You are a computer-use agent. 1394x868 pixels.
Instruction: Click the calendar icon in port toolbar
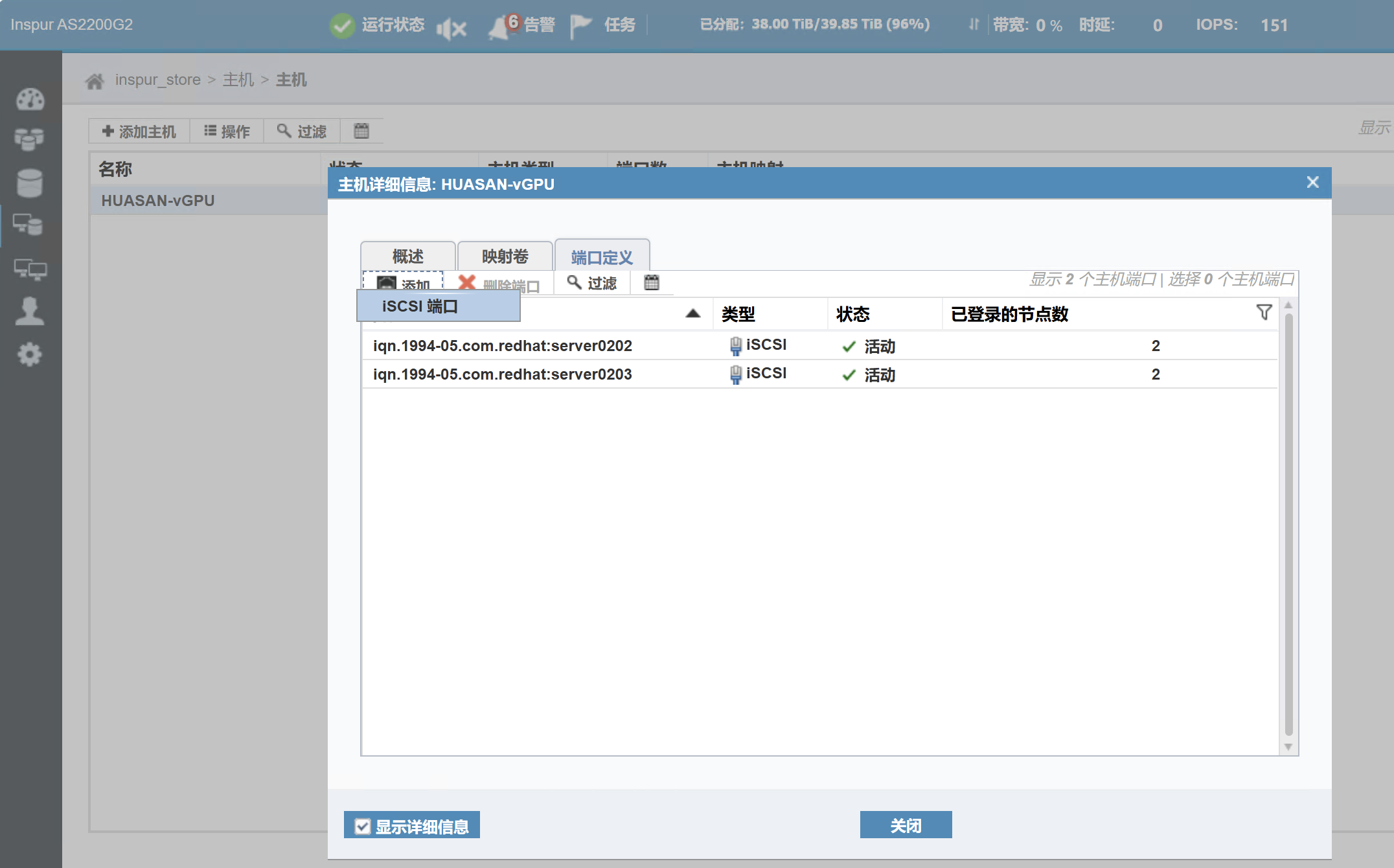(652, 282)
